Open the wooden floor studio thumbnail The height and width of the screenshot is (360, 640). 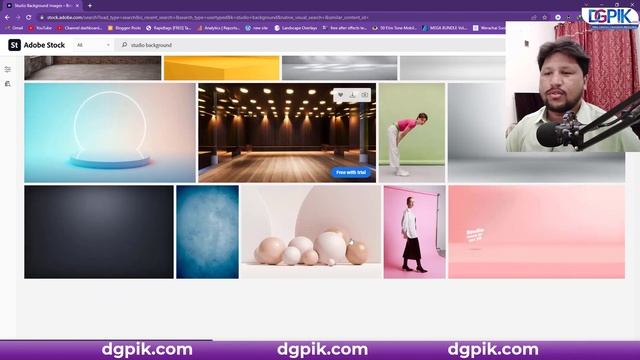[x=287, y=133]
